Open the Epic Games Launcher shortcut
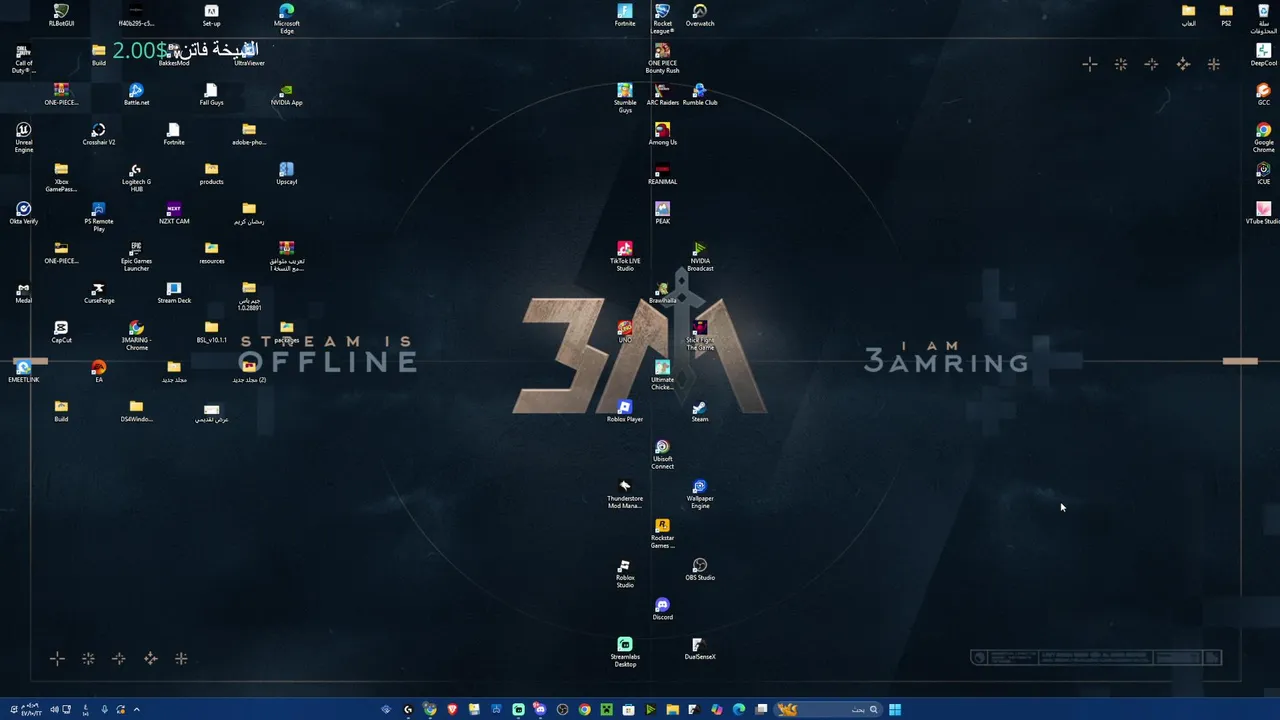 coord(136,256)
